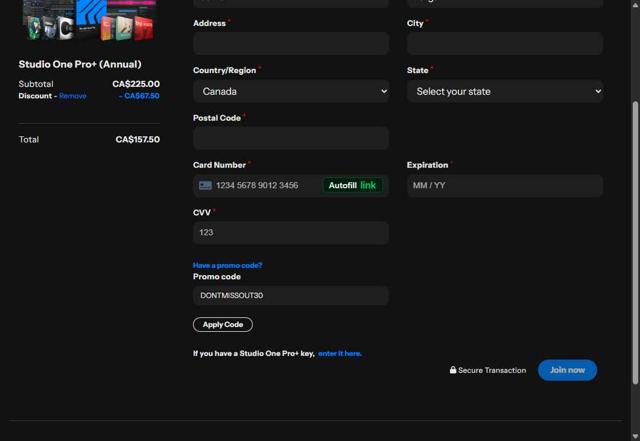
Task: Click the Postal Code input field
Action: [291, 138]
